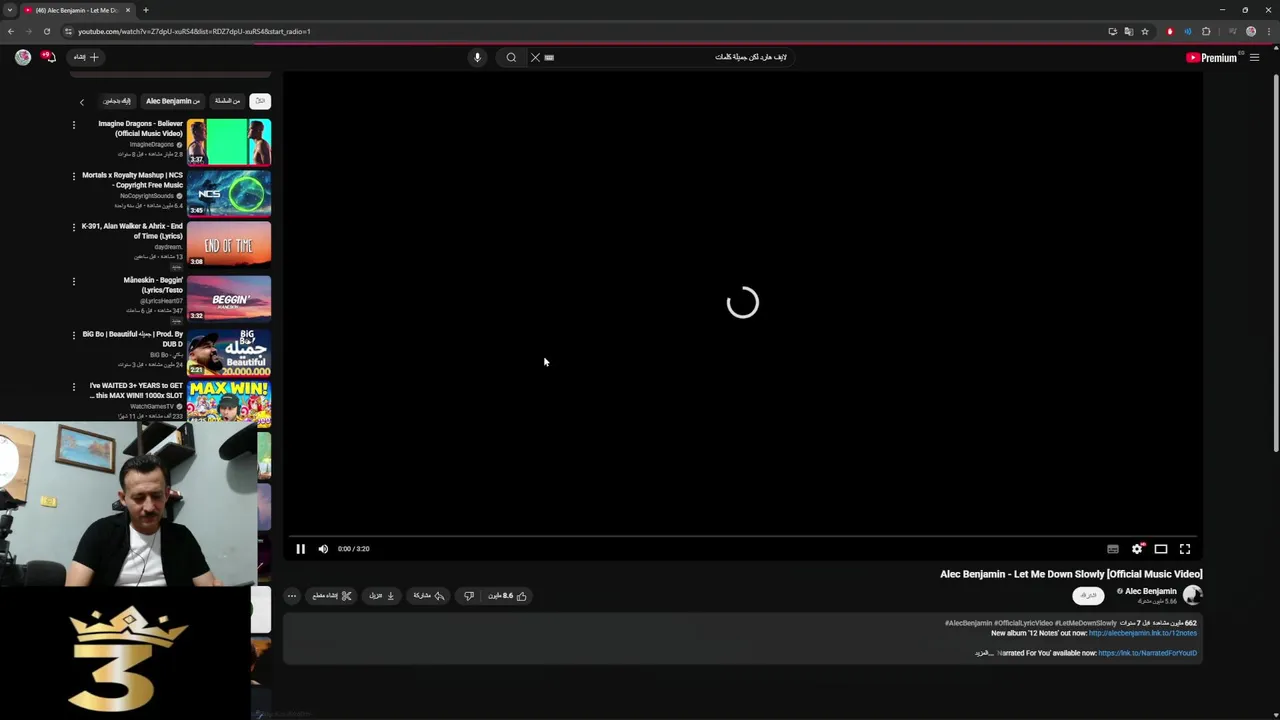The height and width of the screenshot is (720, 1280).
Task: Click the #LetMeDownSlowly hashtag
Action: tap(1086, 623)
